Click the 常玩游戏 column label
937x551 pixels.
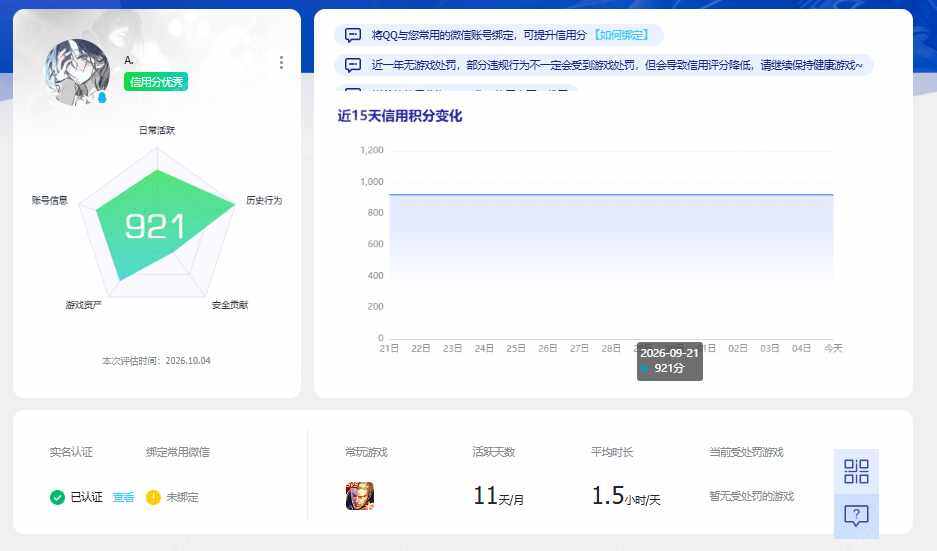366,452
